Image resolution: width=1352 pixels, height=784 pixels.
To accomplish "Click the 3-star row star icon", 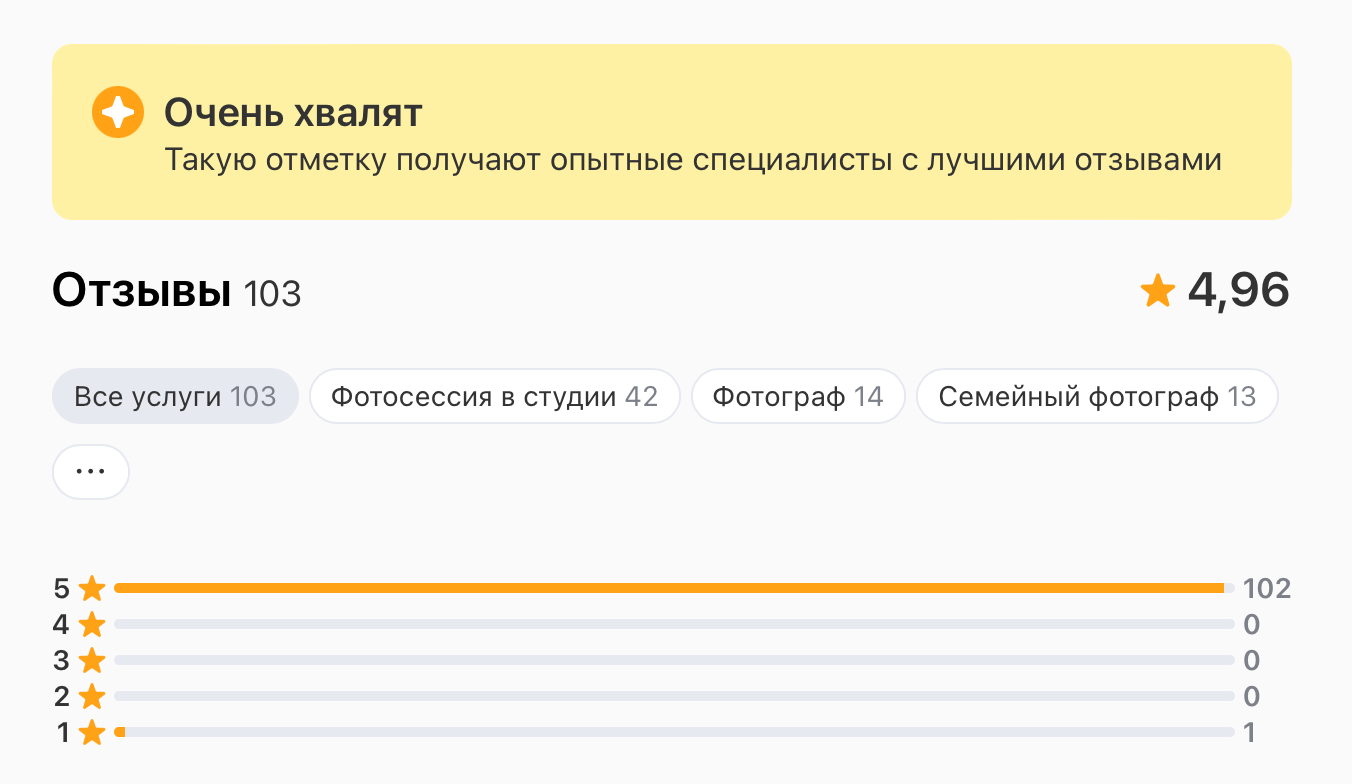I will pos(92,661).
